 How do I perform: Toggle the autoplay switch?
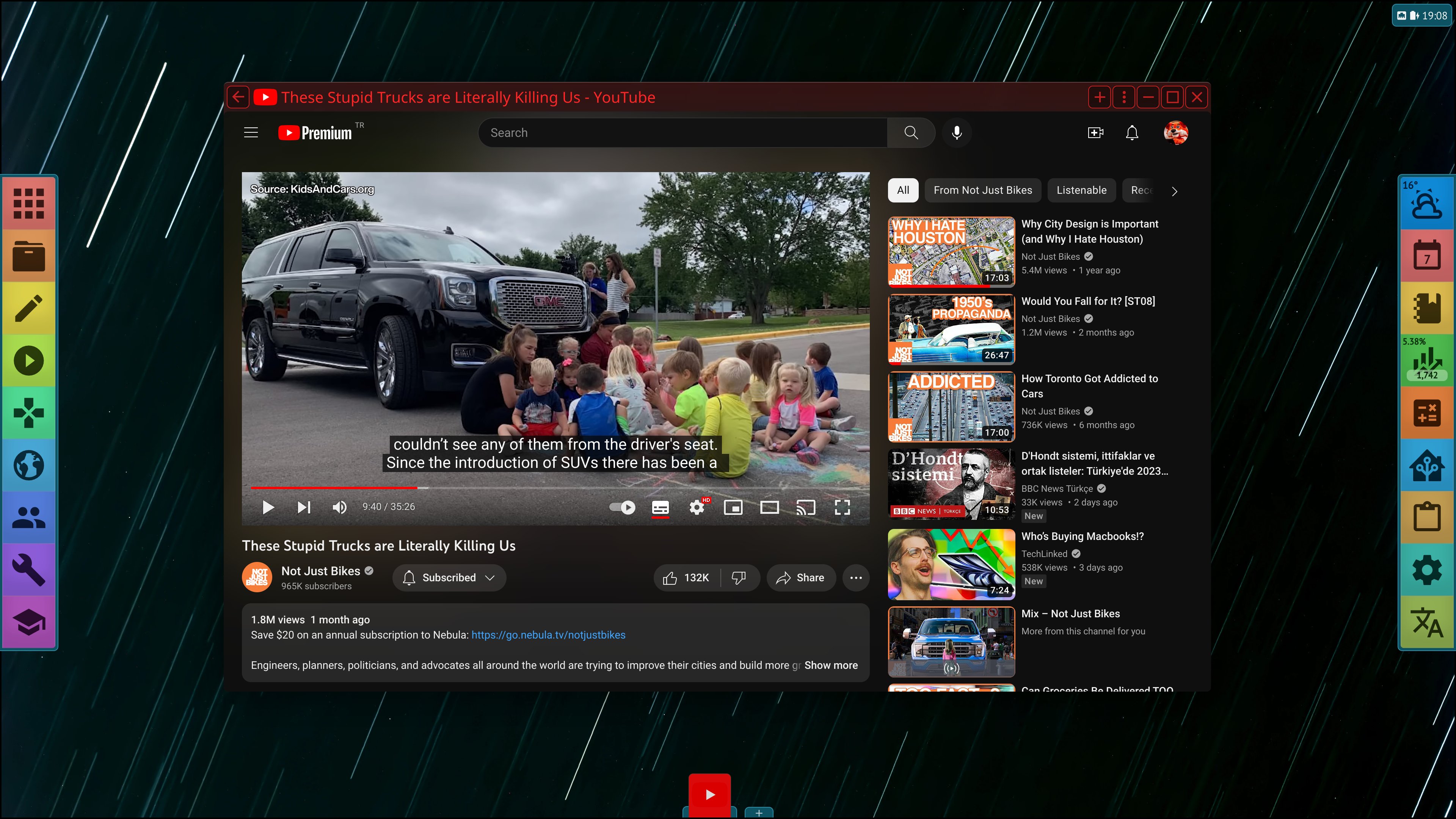click(x=622, y=507)
